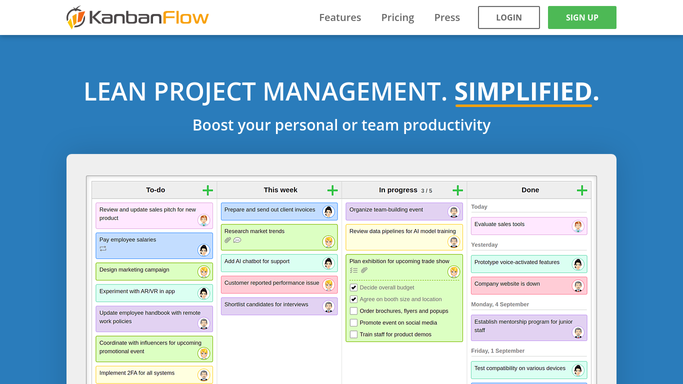Open the Pricing page
Image resolution: width=683 pixels, height=384 pixels.
[x=397, y=17]
